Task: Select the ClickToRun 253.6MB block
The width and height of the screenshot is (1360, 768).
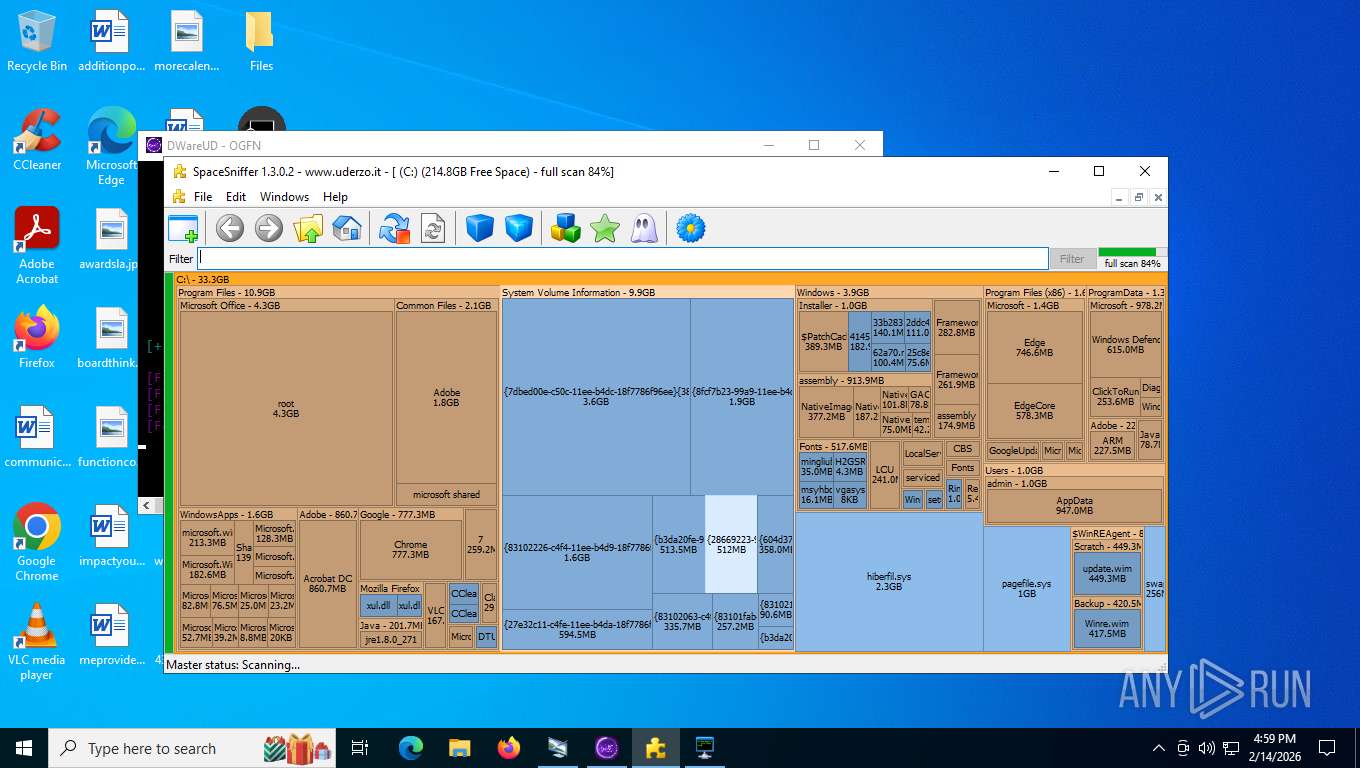Action: click(x=1115, y=397)
